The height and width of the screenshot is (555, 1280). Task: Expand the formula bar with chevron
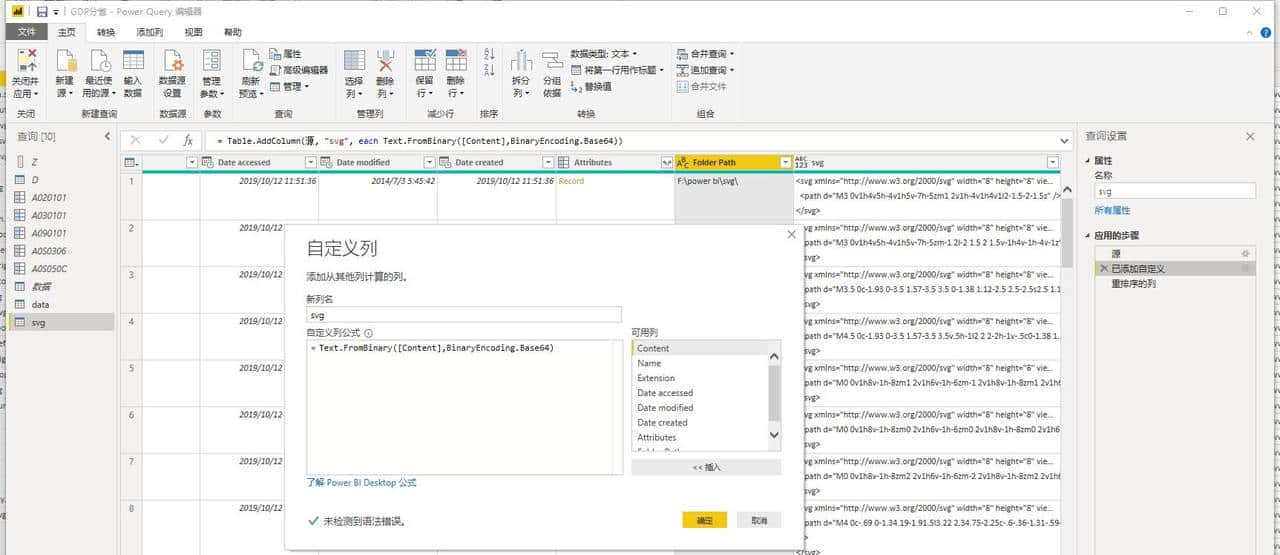coord(1062,141)
